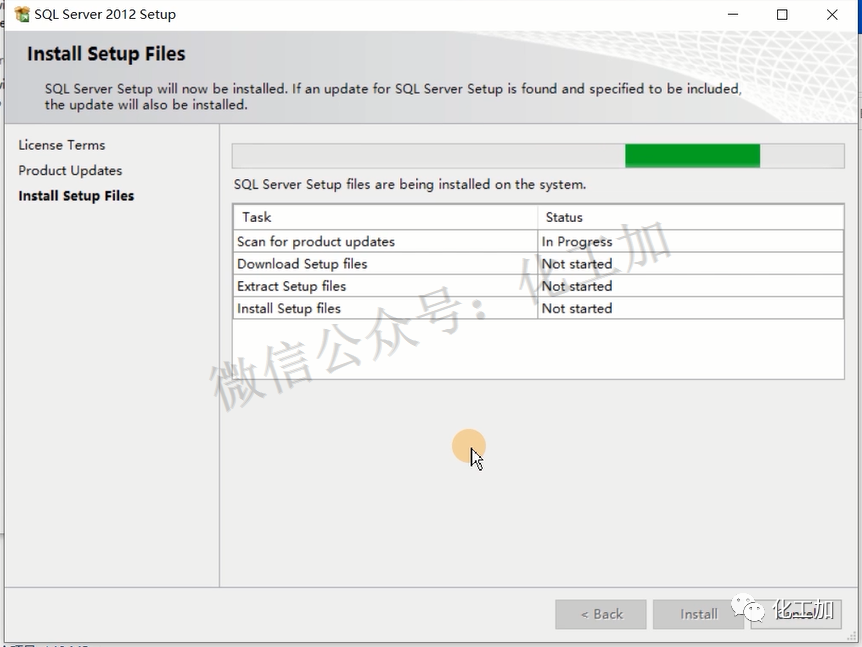Select the Install Setup Files step
This screenshot has width=862, height=647.
(x=76, y=196)
